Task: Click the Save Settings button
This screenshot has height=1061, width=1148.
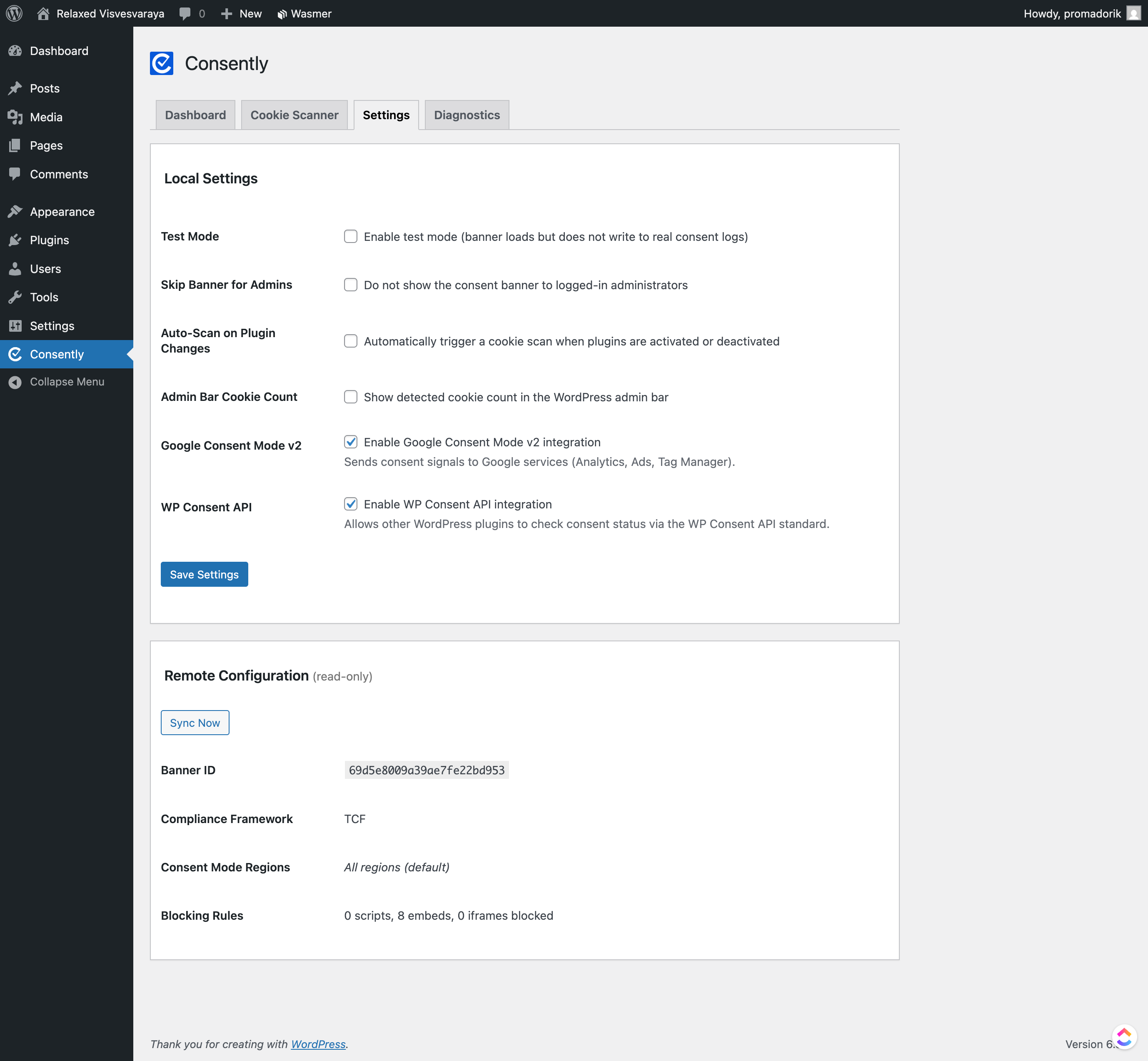Action: [x=204, y=574]
